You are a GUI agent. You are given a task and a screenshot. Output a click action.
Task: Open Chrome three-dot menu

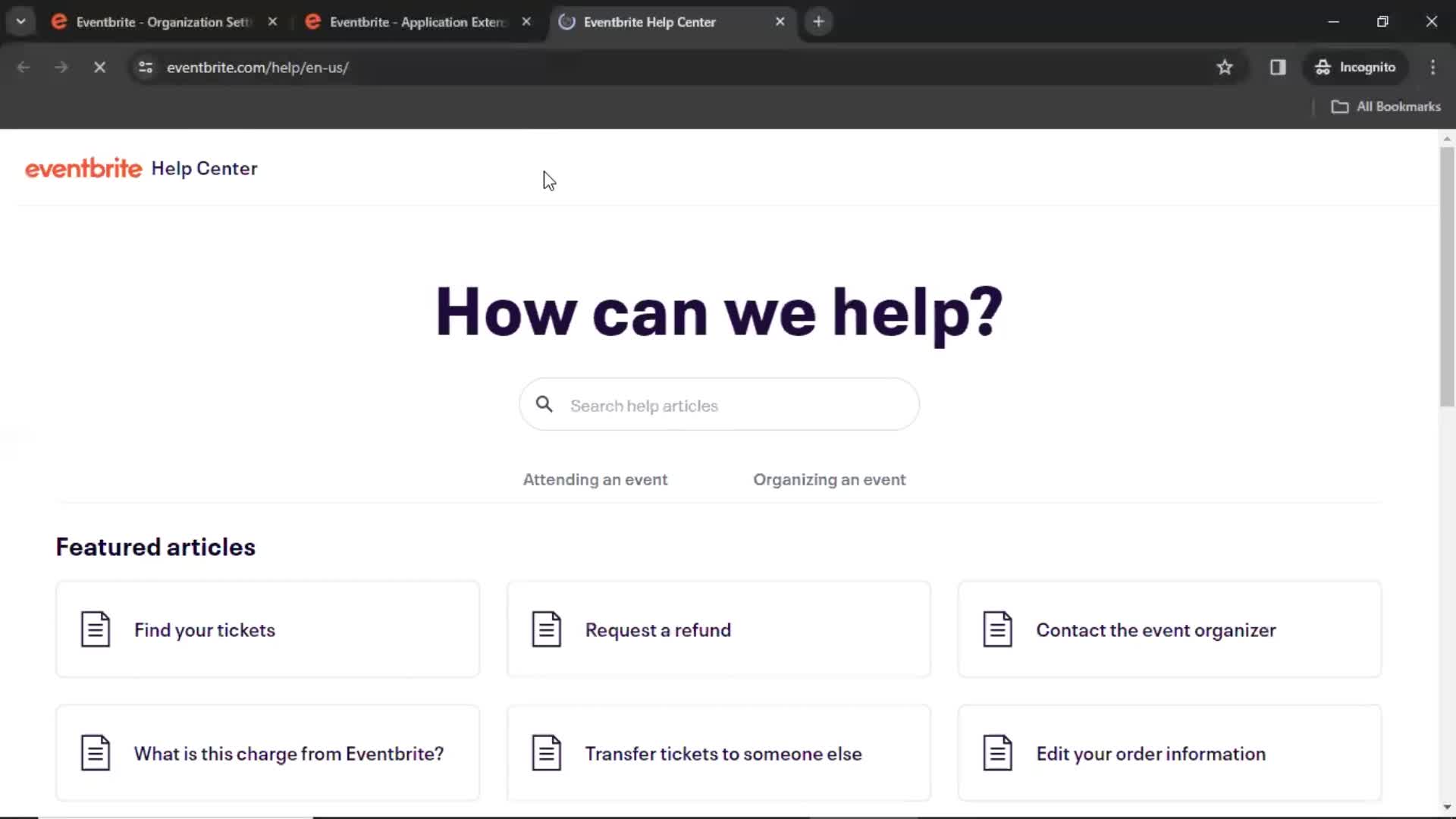[1432, 67]
